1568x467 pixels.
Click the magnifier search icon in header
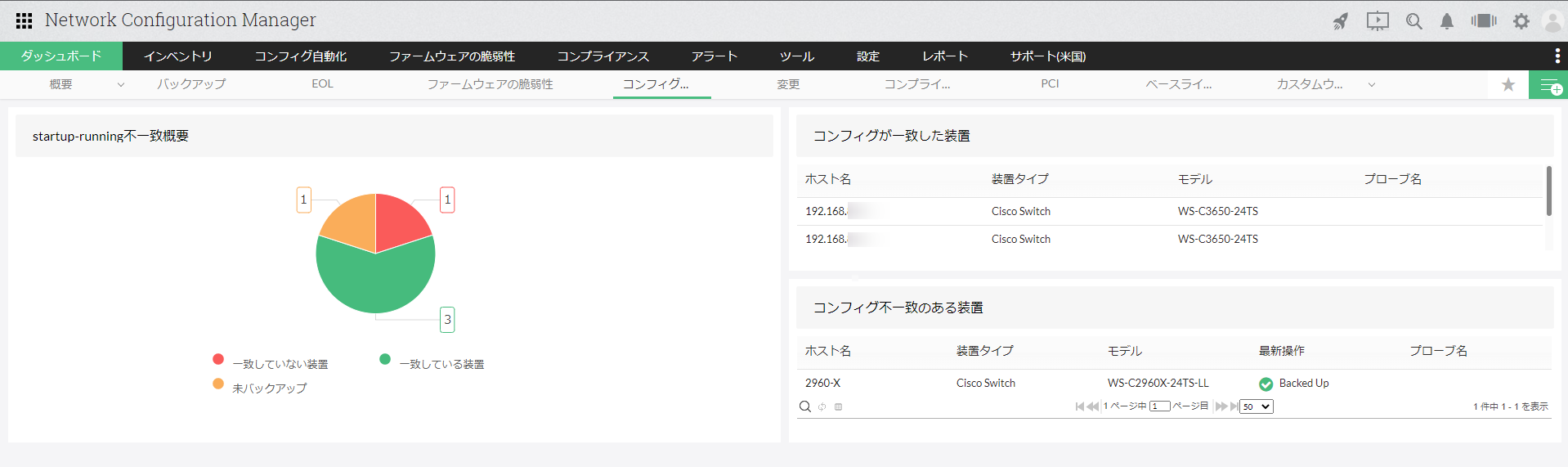pos(1413,21)
